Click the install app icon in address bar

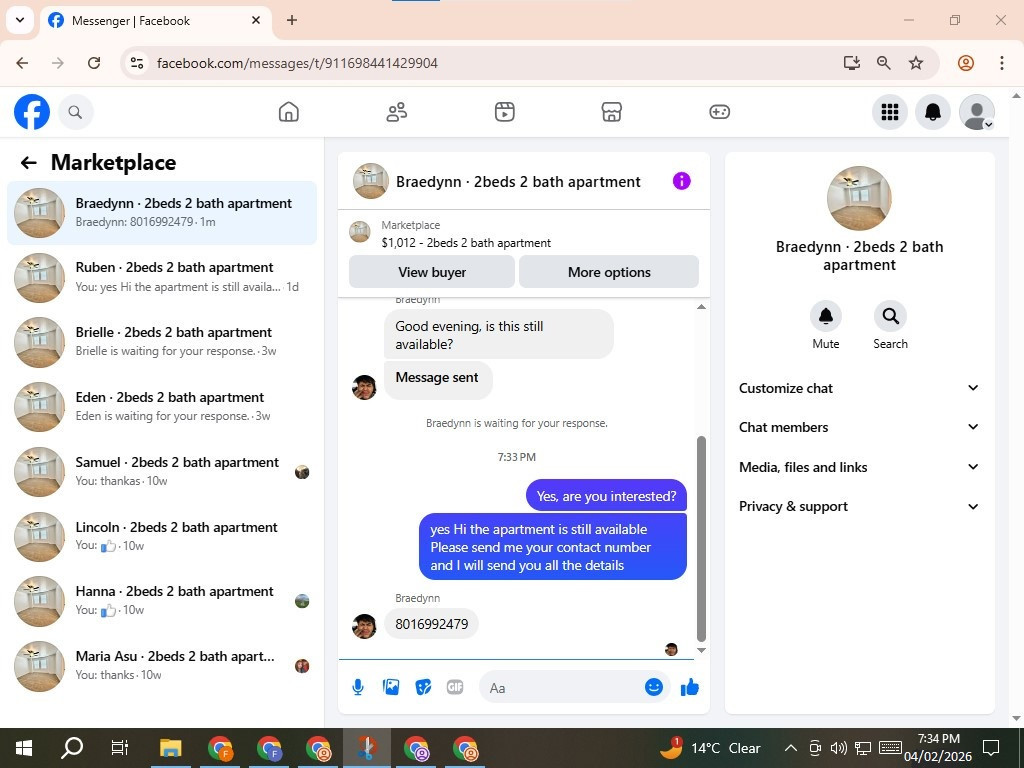pos(852,63)
